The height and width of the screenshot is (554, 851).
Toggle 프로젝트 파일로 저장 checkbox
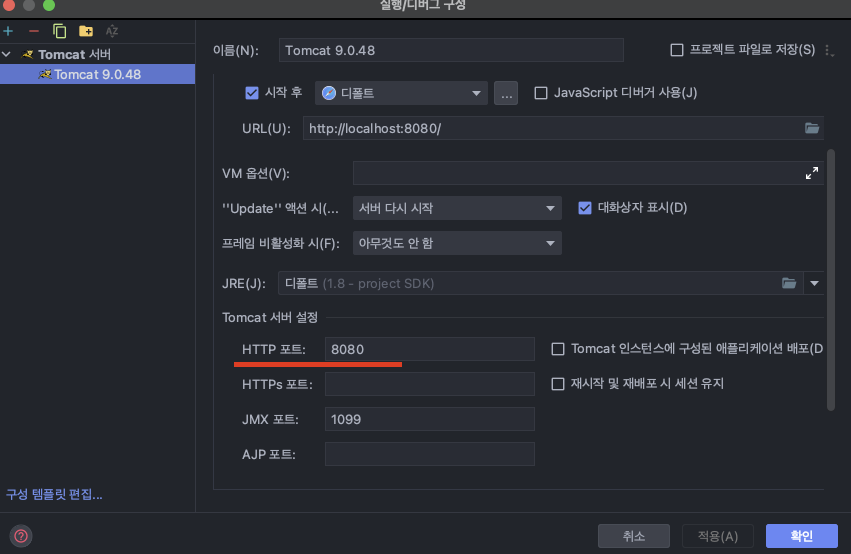[x=677, y=50]
